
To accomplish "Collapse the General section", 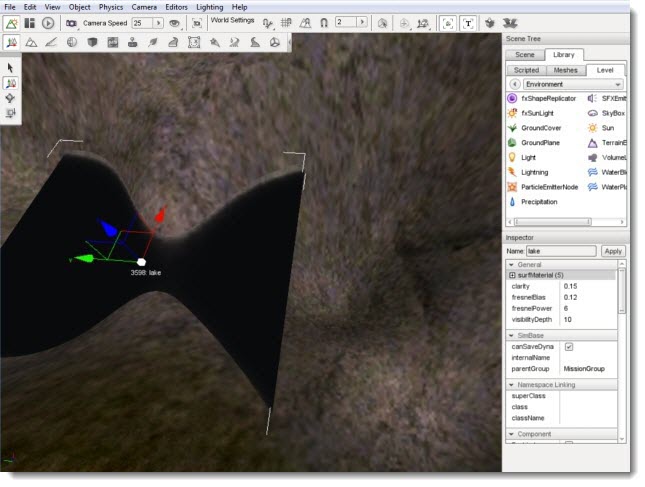I will [511, 265].
